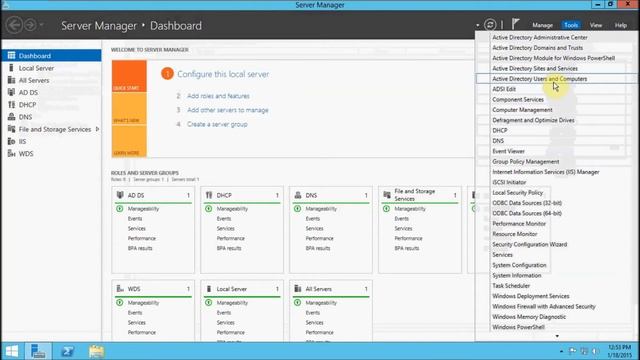Click the File and Storage Services tile icon
This screenshot has width=640, height=360.
[x=387, y=195]
